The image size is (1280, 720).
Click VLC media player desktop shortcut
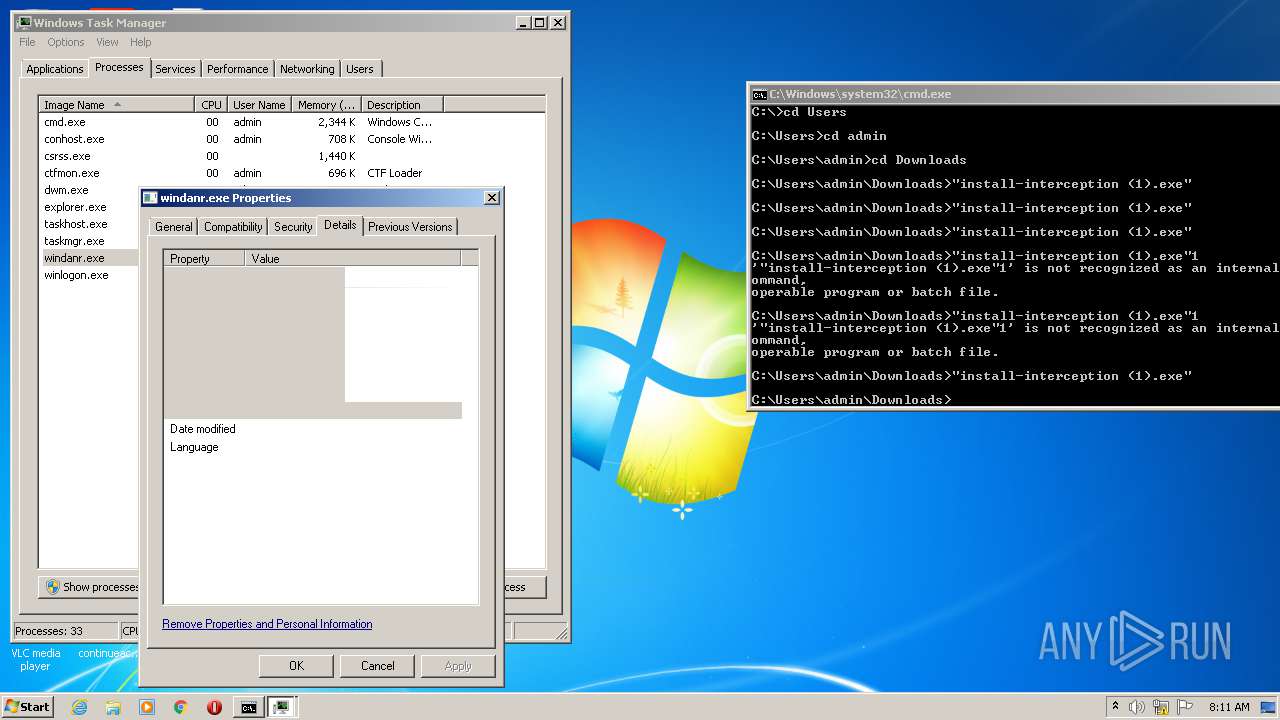pos(35,659)
